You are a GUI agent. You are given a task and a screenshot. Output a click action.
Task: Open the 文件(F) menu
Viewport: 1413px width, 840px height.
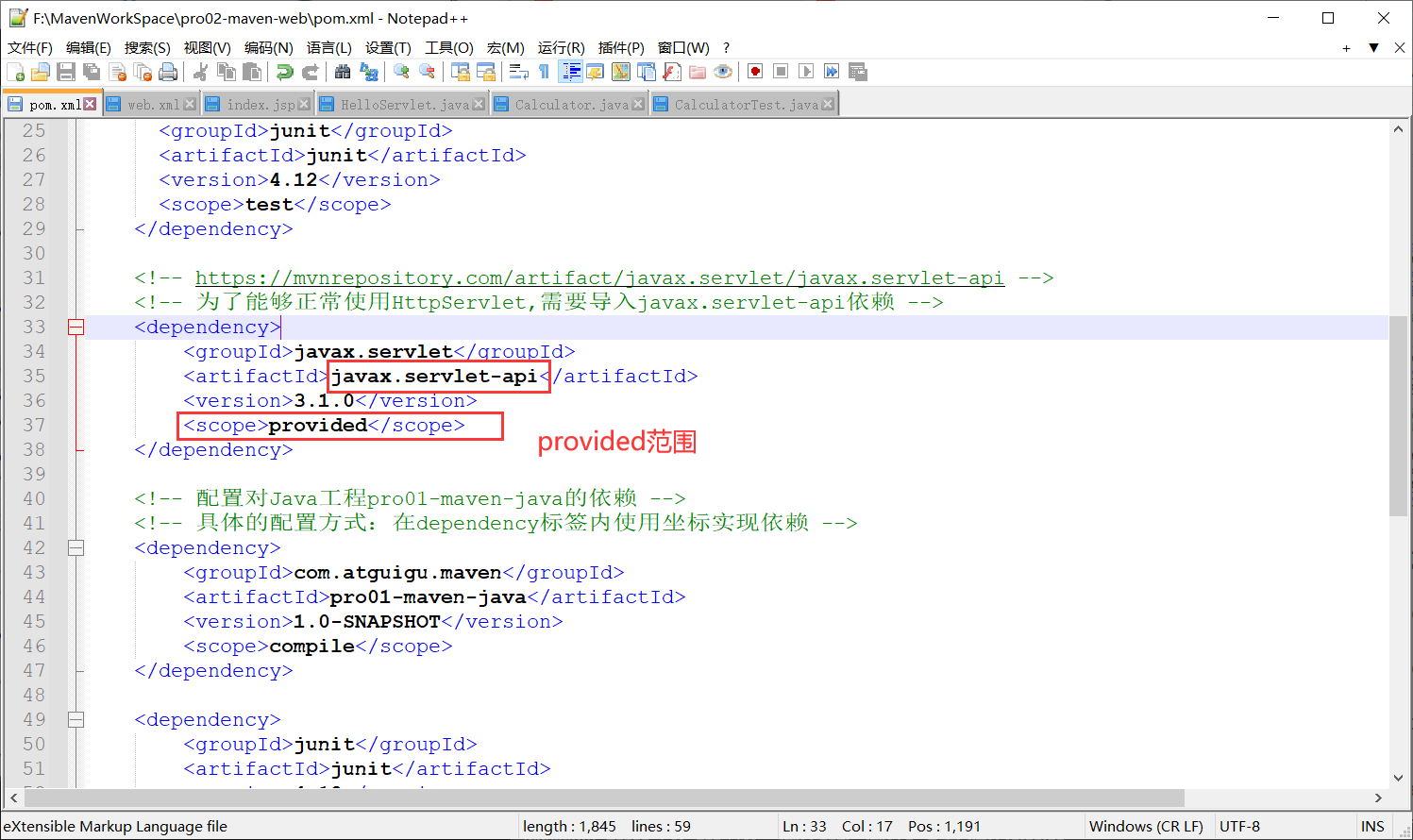(x=30, y=48)
